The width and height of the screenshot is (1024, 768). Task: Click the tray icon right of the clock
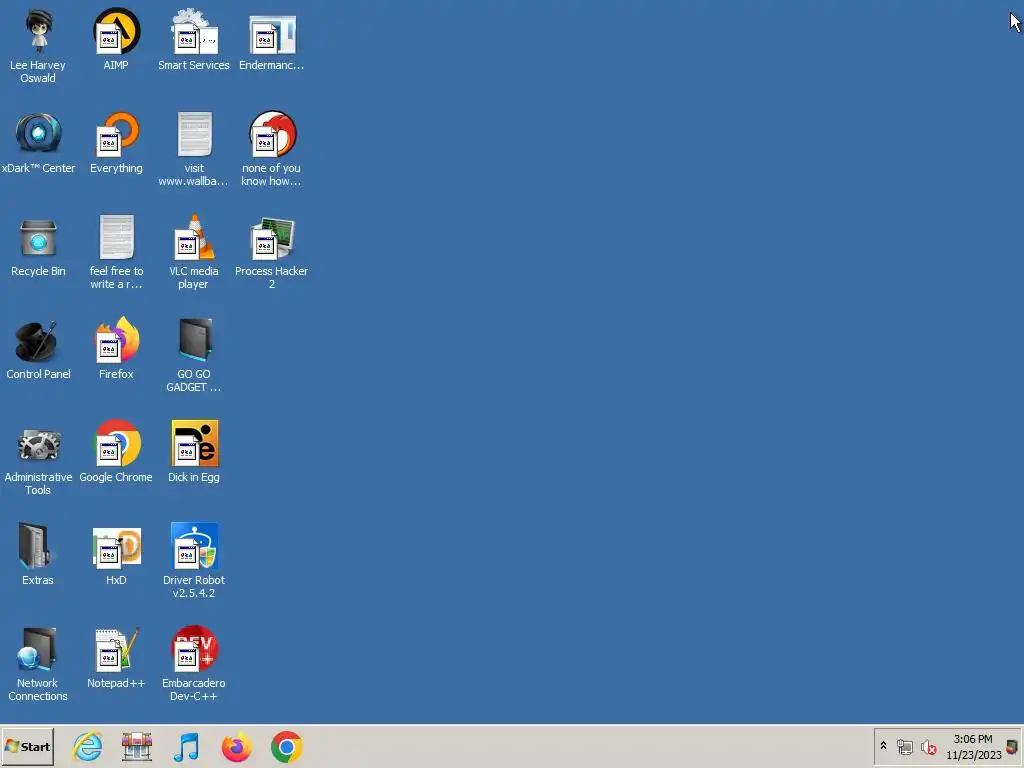pos(1012,747)
